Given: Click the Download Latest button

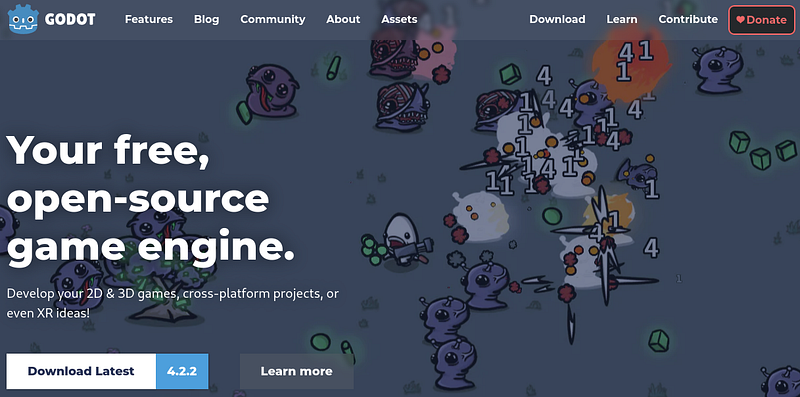Looking at the screenshot, I should click(81, 371).
